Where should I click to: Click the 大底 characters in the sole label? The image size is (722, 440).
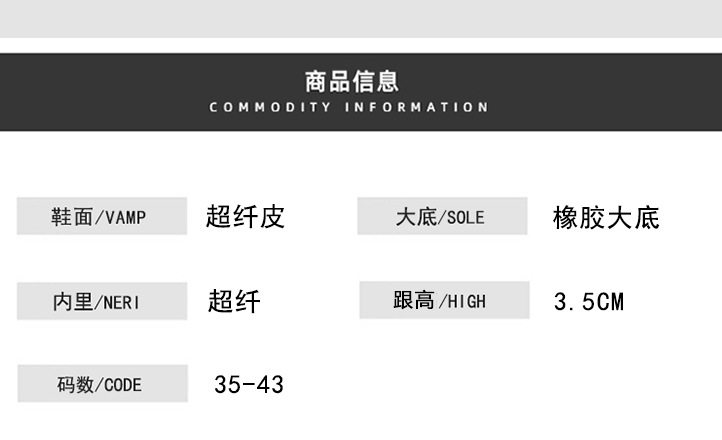[416, 217]
